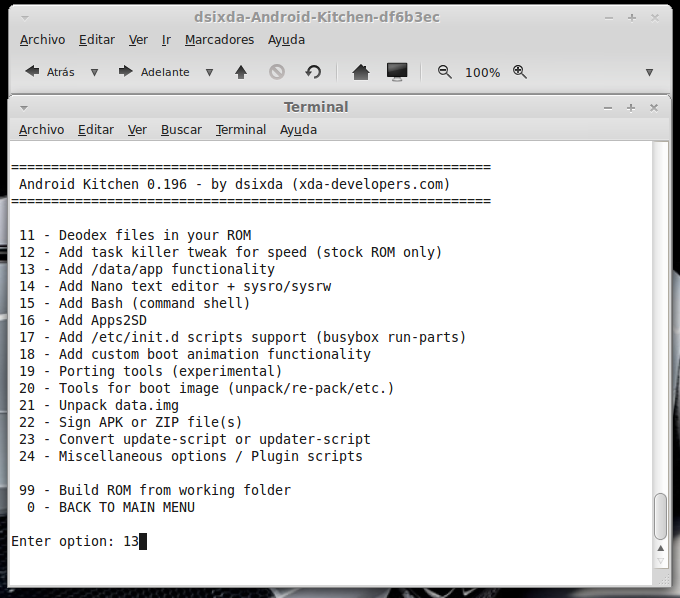Image resolution: width=680 pixels, height=598 pixels.
Task: Click line '21 - Unpack data.img'
Action: (99, 405)
